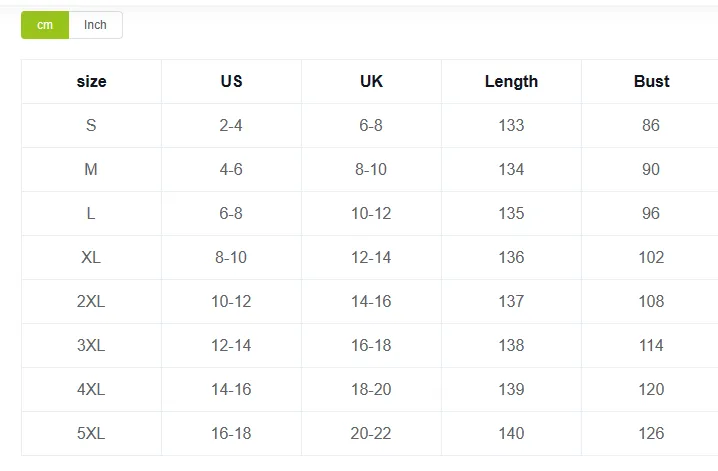This screenshot has height=471, width=718.
Task: Select the M size row label
Action: tap(91, 169)
